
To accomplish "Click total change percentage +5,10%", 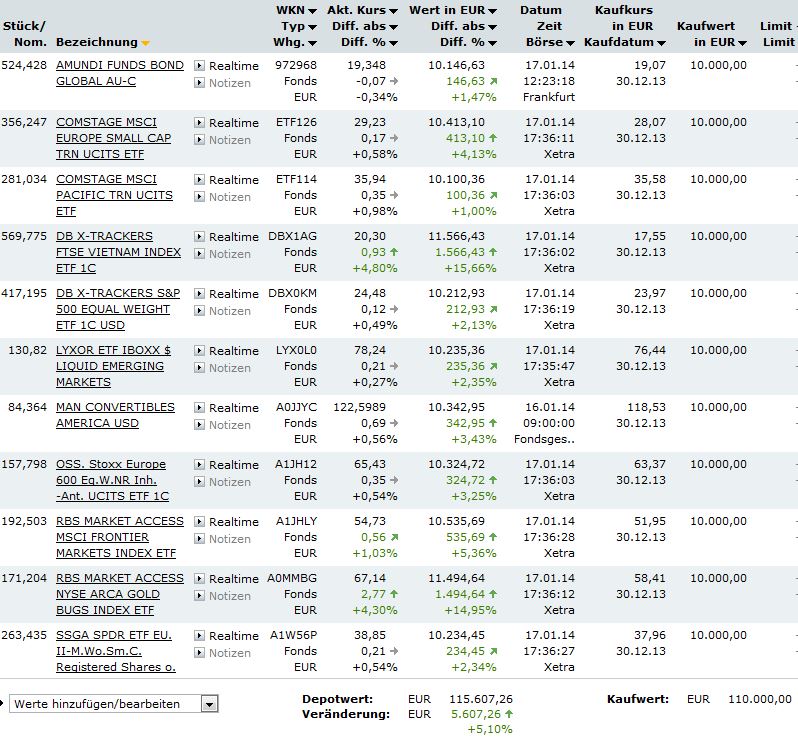I will 490,729.
